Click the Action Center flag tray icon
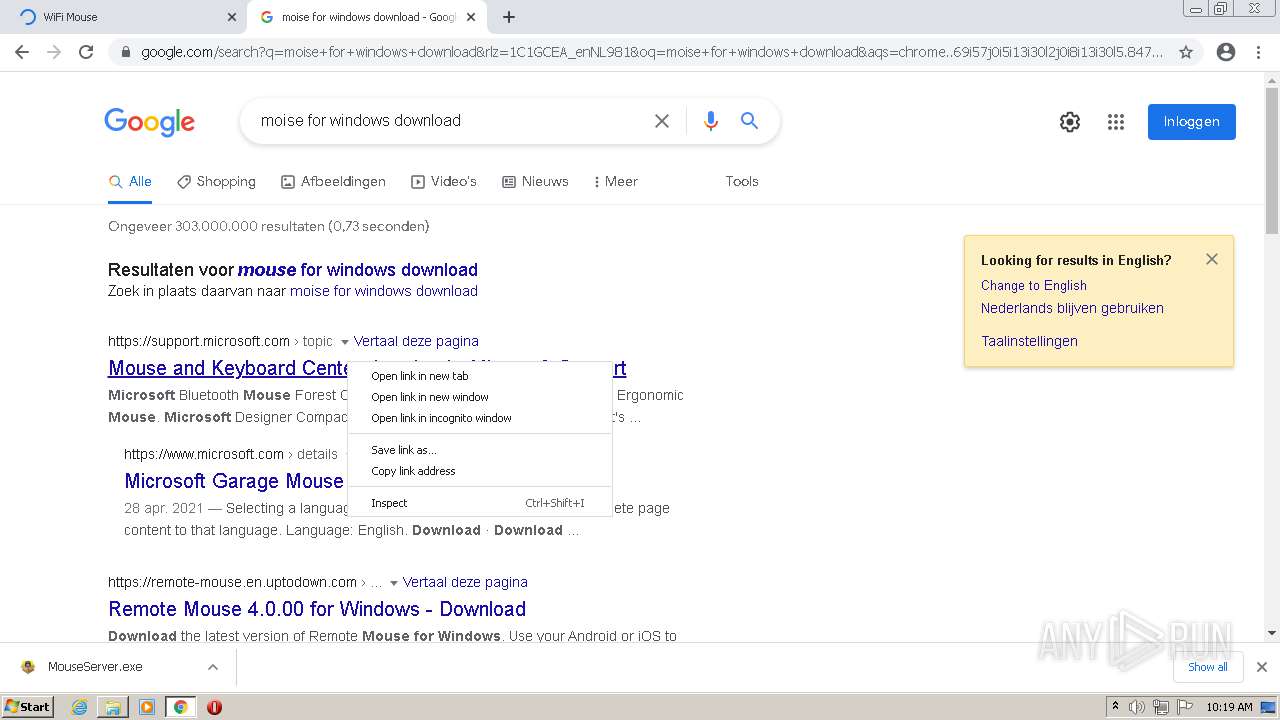Image resolution: width=1280 pixels, height=720 pixels. (1185, 707)
